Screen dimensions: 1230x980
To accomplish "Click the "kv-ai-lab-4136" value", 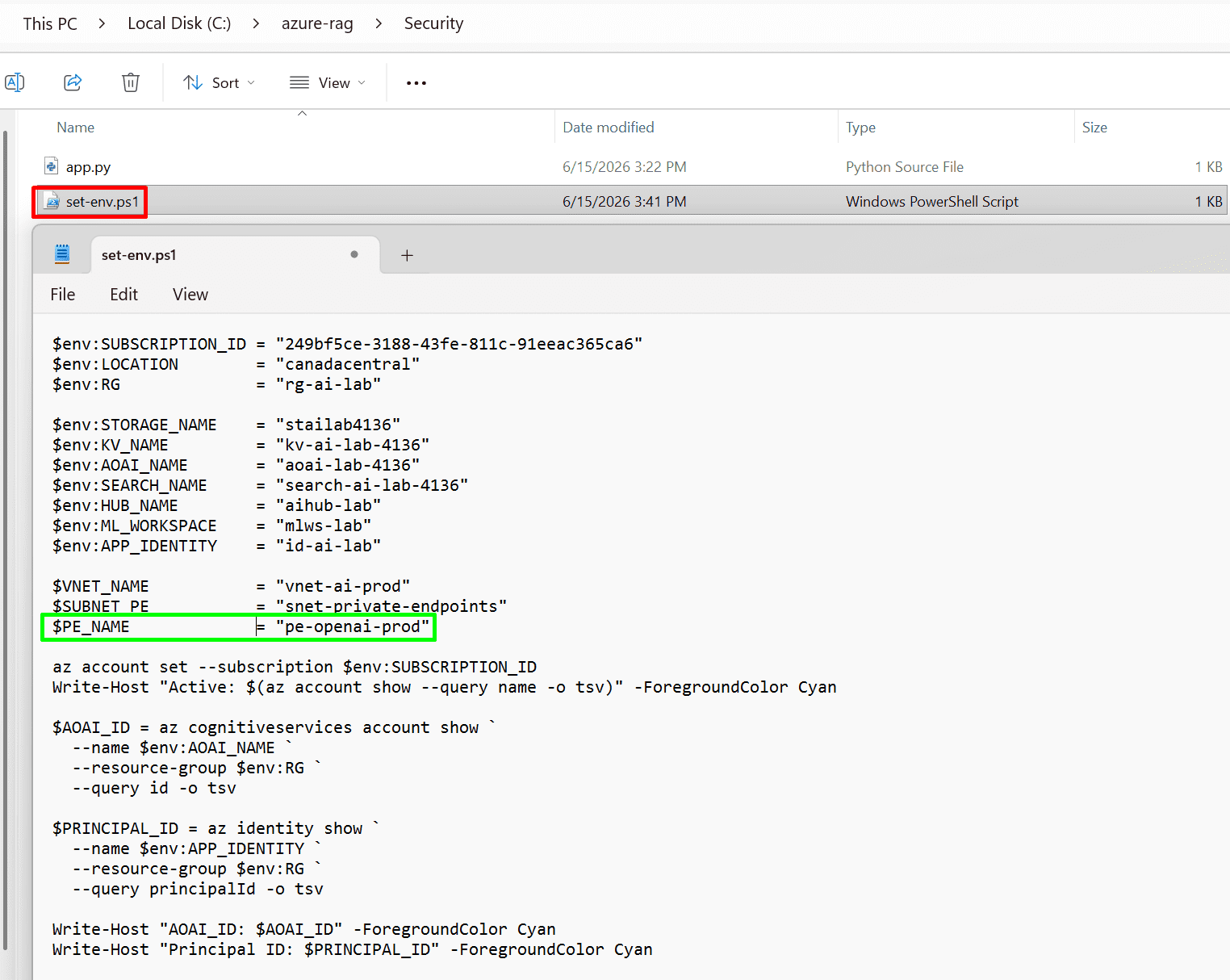I will pos(353,445).
